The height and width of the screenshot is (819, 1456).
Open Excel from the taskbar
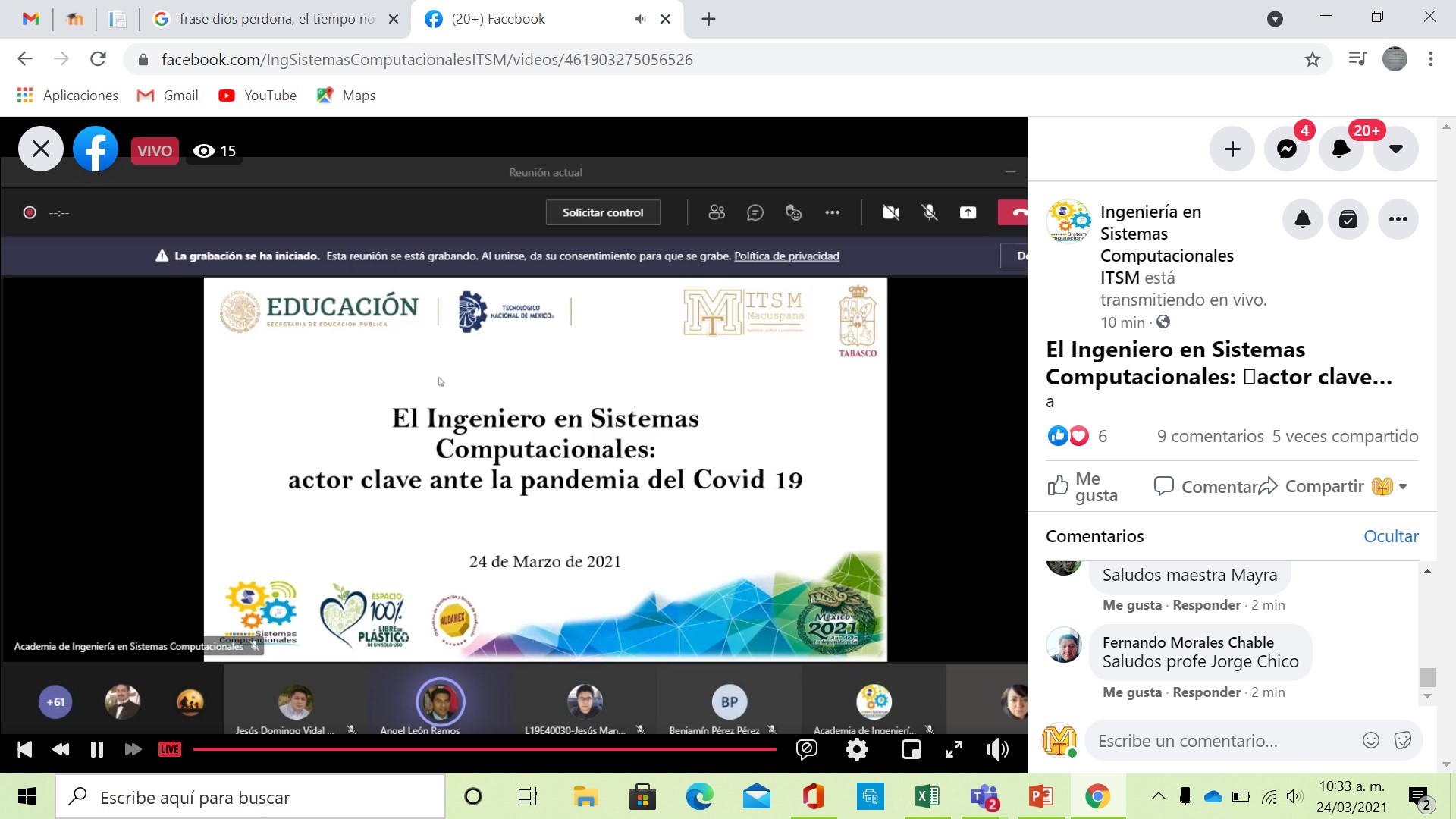(927, 797)
